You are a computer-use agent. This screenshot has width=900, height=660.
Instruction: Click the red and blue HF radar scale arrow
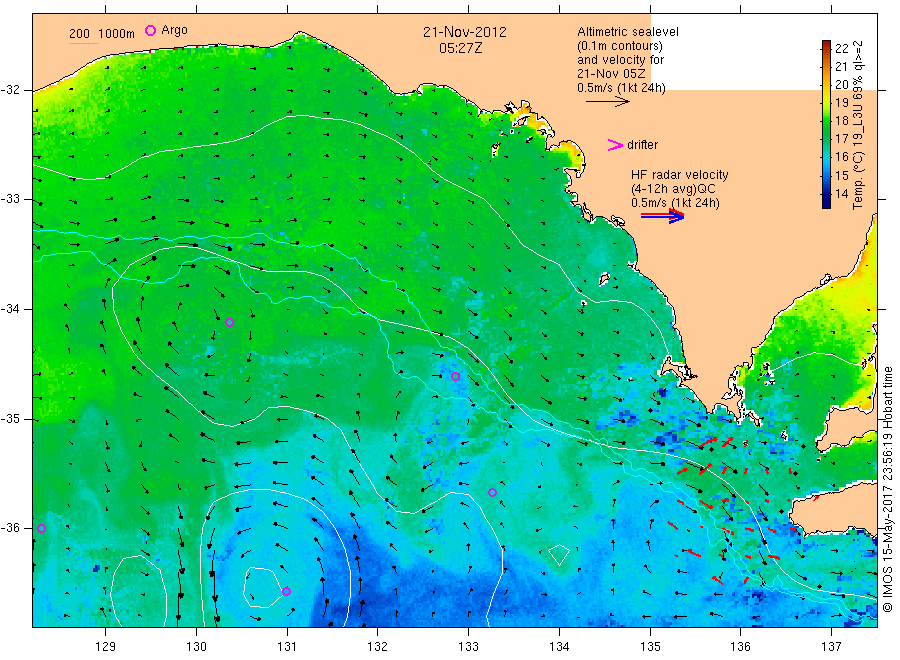click(x=662, y=215)
